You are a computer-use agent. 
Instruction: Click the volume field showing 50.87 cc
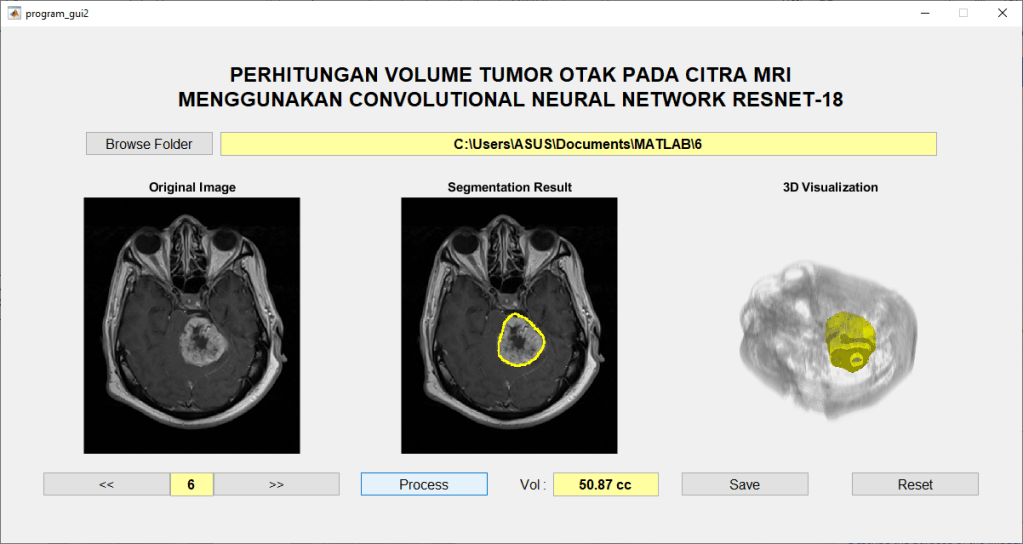click(605, 484)
